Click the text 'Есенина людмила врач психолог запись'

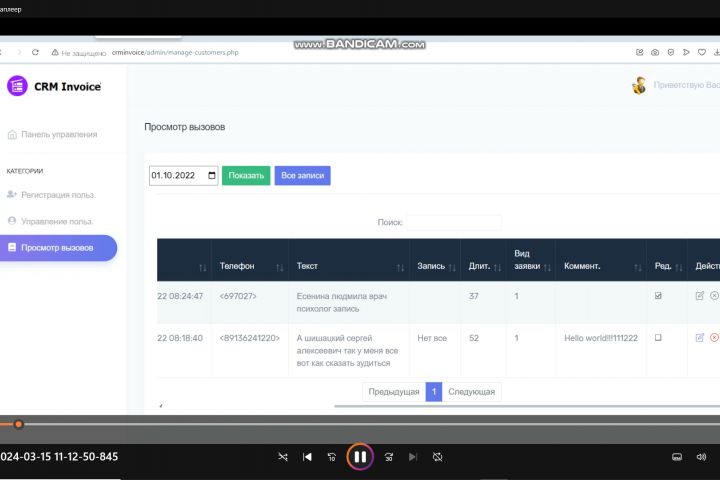pos(342,303)
